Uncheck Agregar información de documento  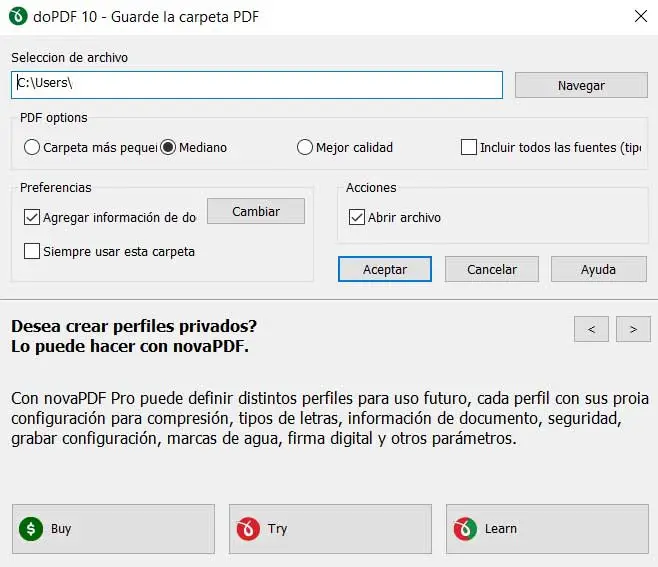point(32,217)
